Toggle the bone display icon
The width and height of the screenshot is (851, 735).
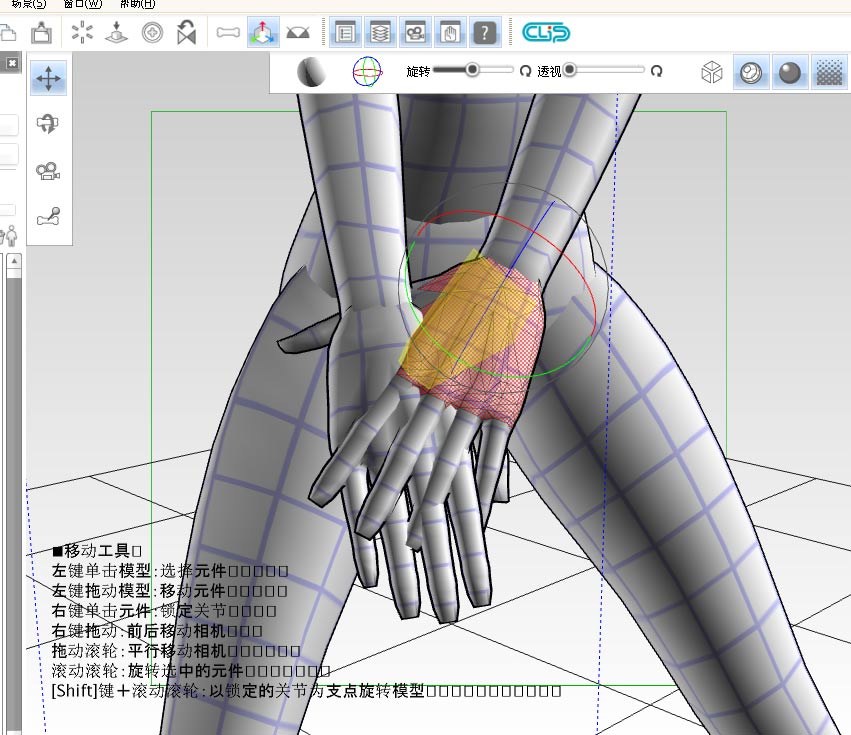229,33
